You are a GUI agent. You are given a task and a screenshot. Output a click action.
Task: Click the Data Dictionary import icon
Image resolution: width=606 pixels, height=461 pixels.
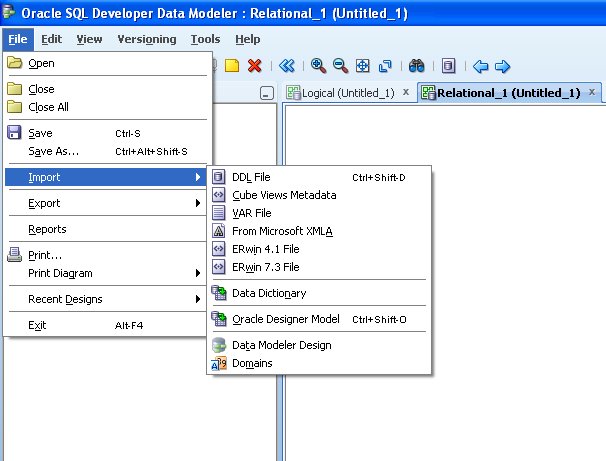[x=219, y=293]
